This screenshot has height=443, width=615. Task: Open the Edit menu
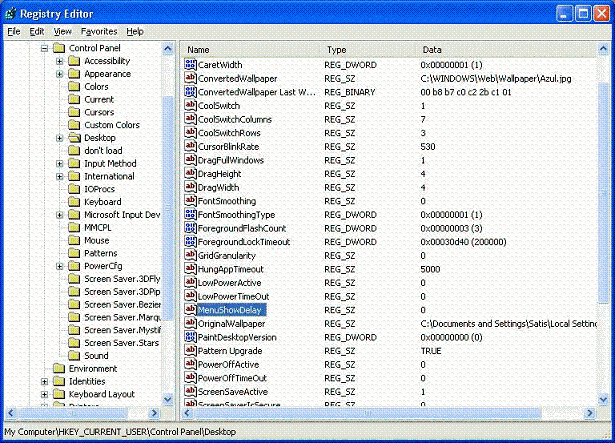pyautogui.click(x=37, y=31)
